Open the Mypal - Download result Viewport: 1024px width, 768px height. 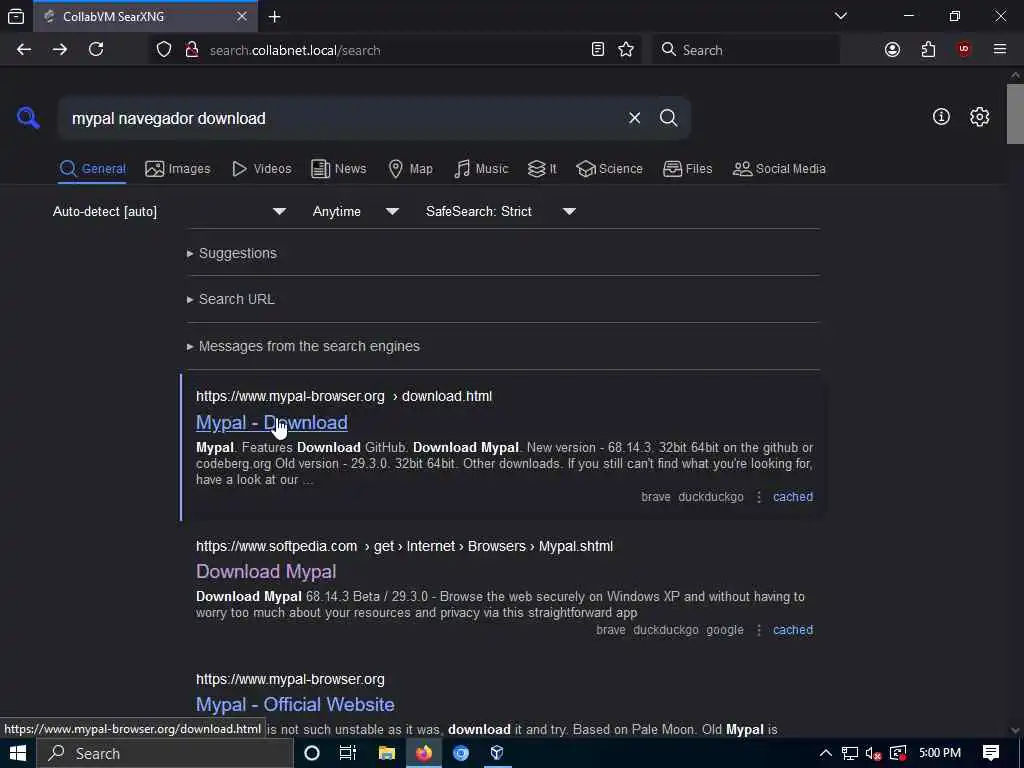(x=272, y=423)
